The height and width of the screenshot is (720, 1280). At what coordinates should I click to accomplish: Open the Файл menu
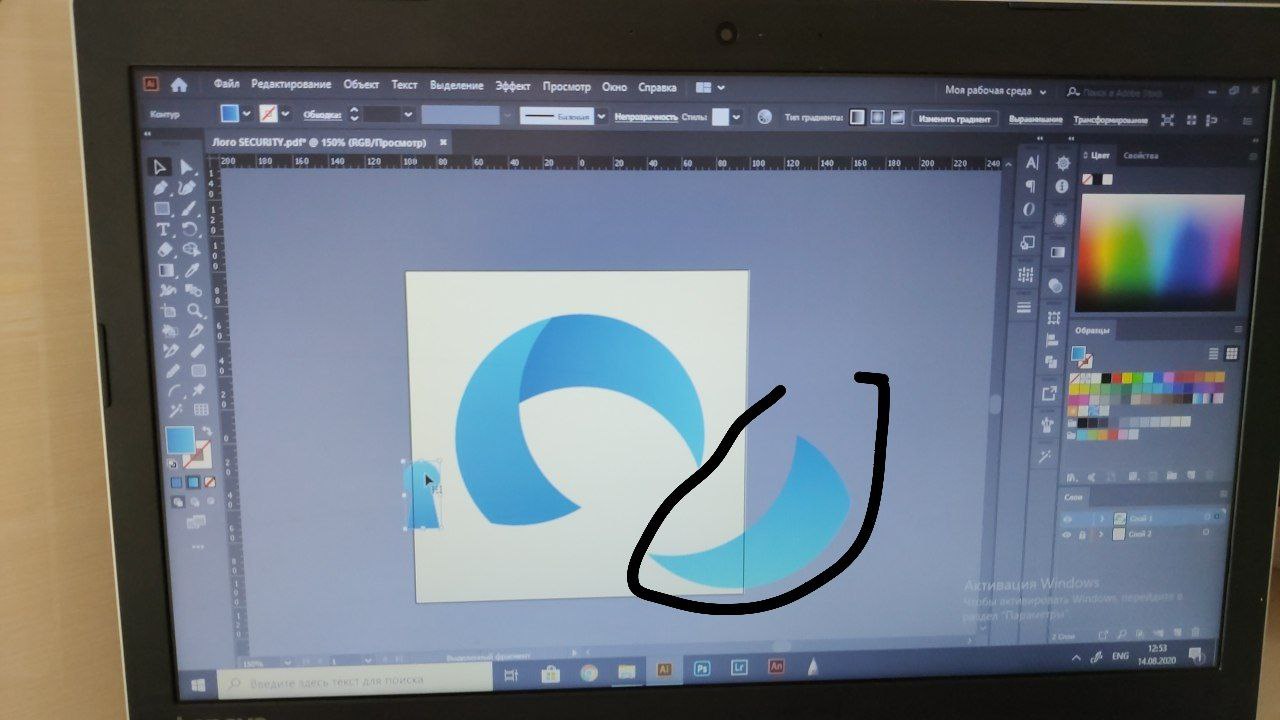pyautogui.click(x=226, y=85)
